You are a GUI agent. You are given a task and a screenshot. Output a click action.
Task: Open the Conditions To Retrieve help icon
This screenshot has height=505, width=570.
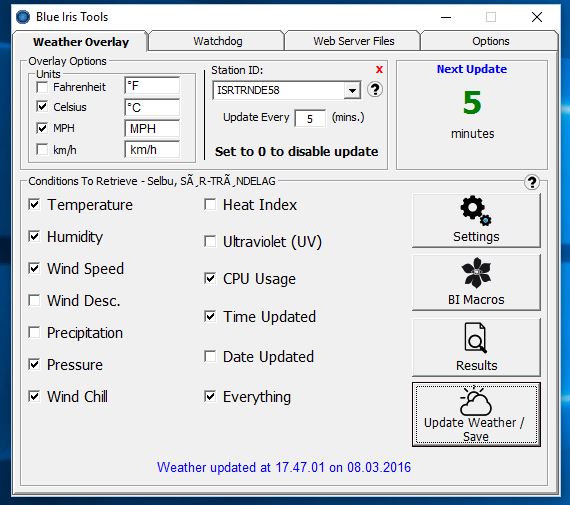[532, 182]
